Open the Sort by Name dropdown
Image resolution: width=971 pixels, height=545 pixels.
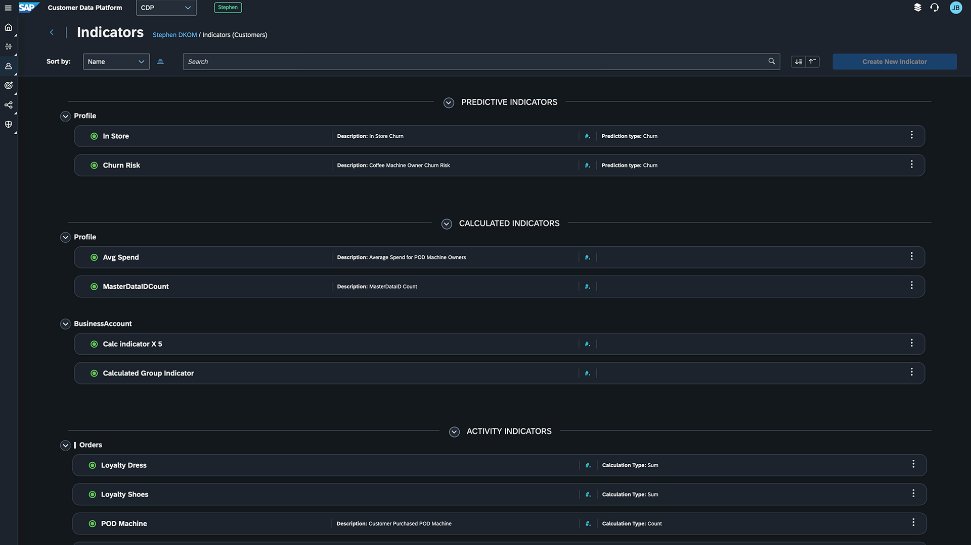116,61
